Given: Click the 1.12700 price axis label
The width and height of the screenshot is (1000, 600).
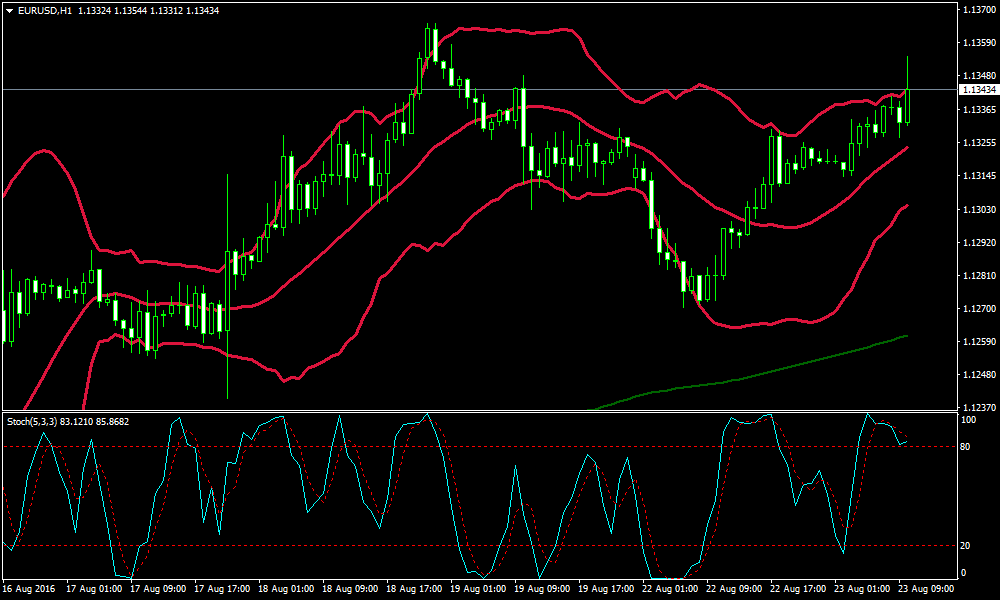Looking at the screenshot, I should 978,309.
